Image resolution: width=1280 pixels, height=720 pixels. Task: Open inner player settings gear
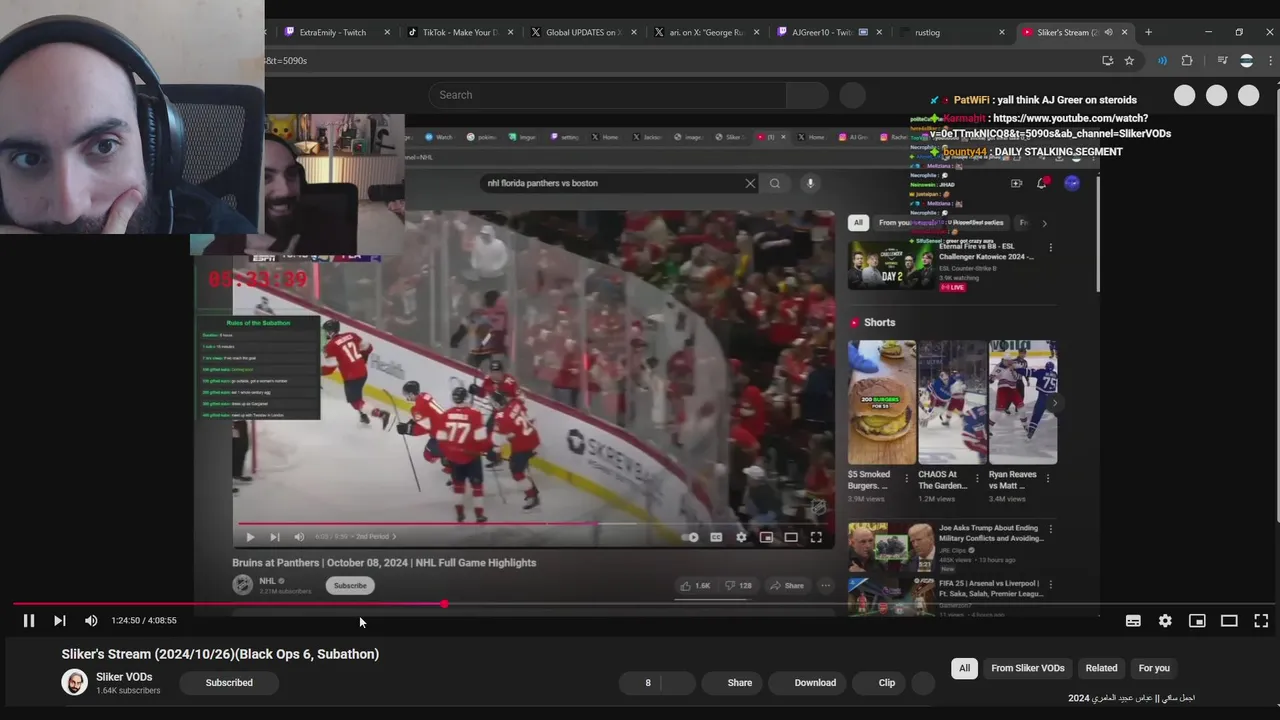[x=741, y=537]
